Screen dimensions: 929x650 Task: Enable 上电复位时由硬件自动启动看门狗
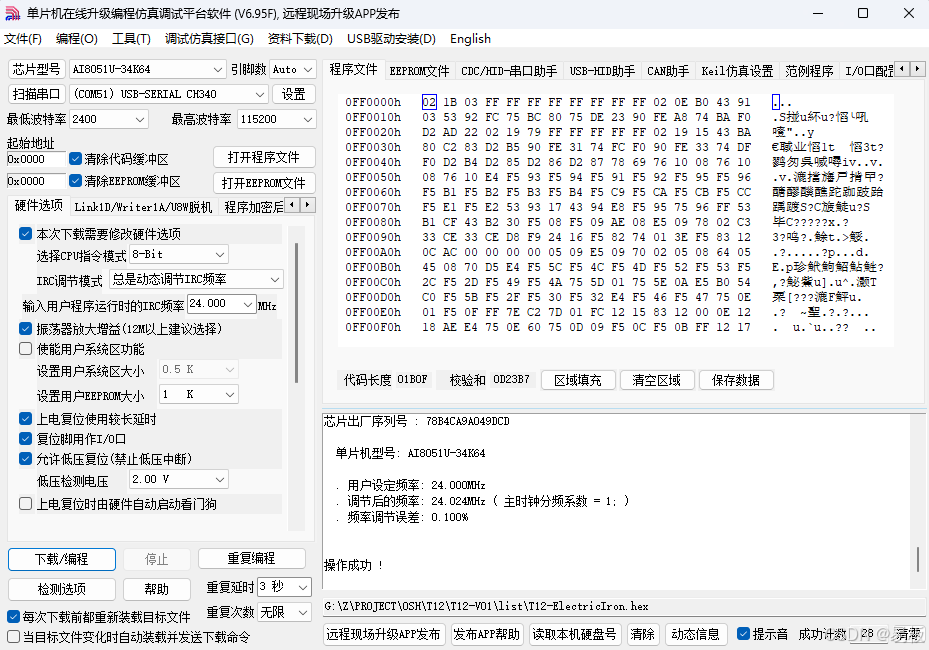(25, 504)
